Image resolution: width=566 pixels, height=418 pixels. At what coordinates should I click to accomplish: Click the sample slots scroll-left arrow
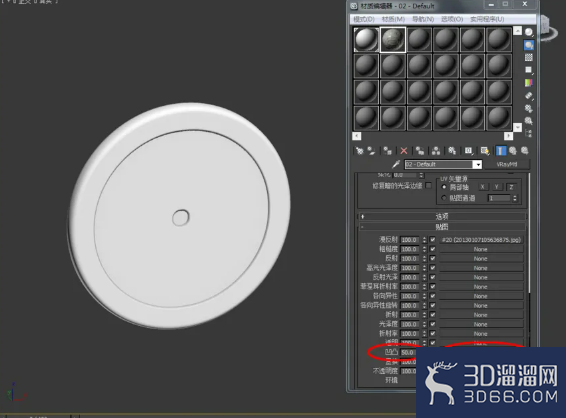click(x=357, y=136)
